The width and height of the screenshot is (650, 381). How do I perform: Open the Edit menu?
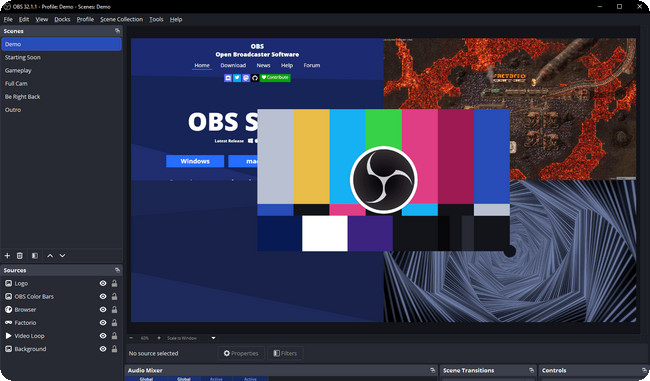click(24, 19)
